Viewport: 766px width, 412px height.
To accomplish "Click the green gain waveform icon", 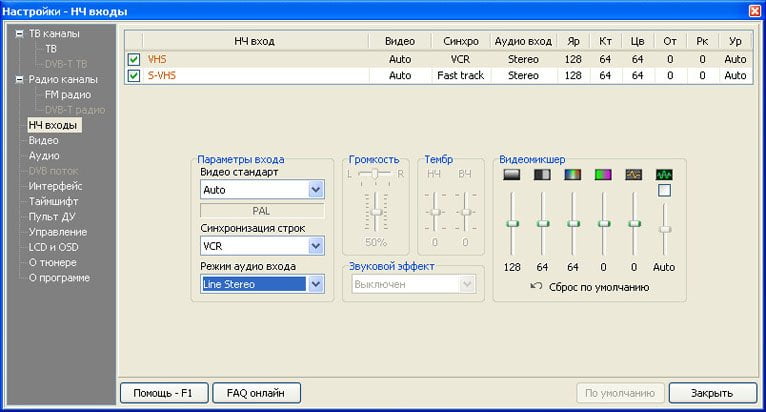I will tap(664, 174).
